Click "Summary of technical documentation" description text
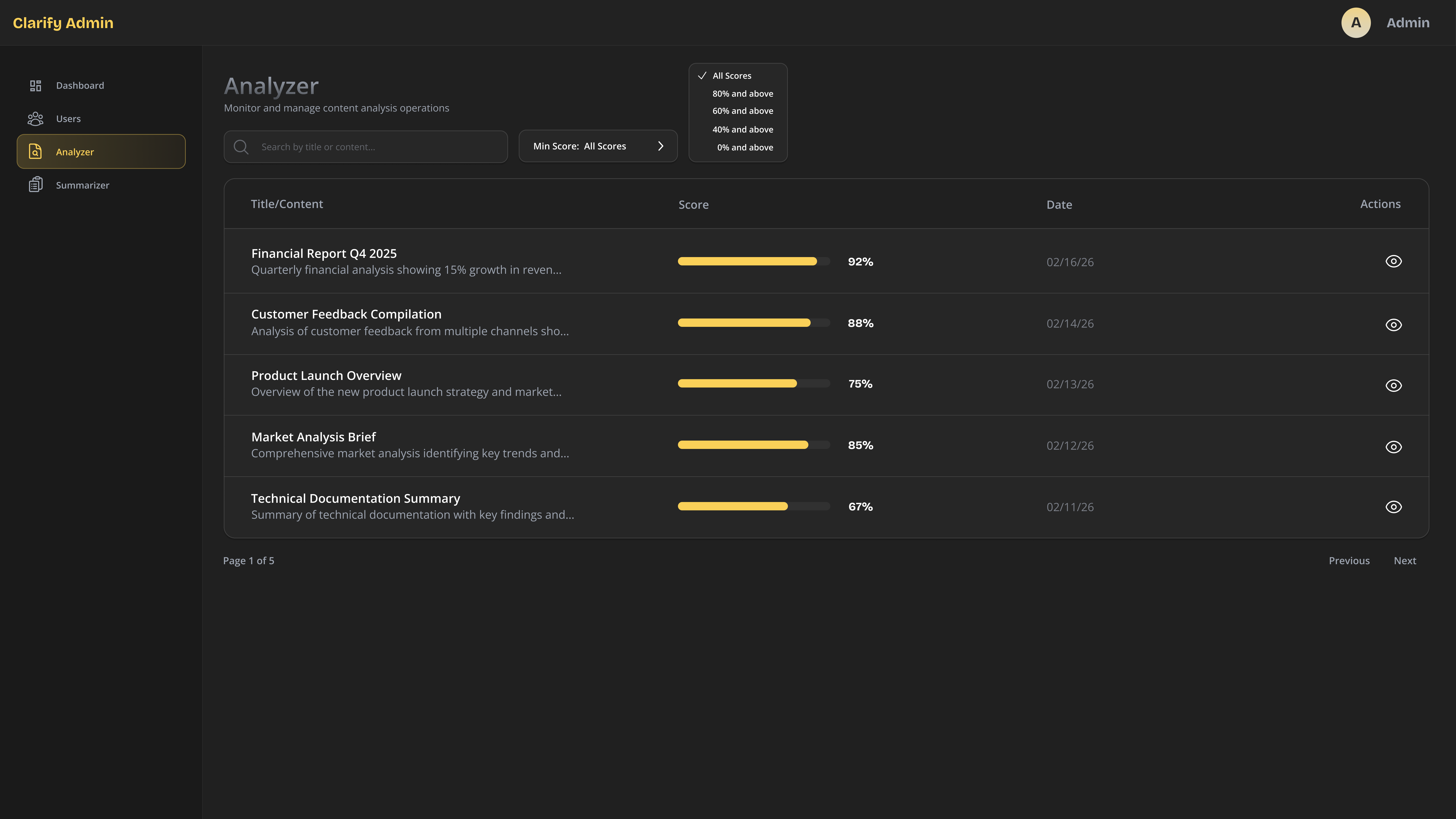1456x819 pixels. tap(413, 515)
